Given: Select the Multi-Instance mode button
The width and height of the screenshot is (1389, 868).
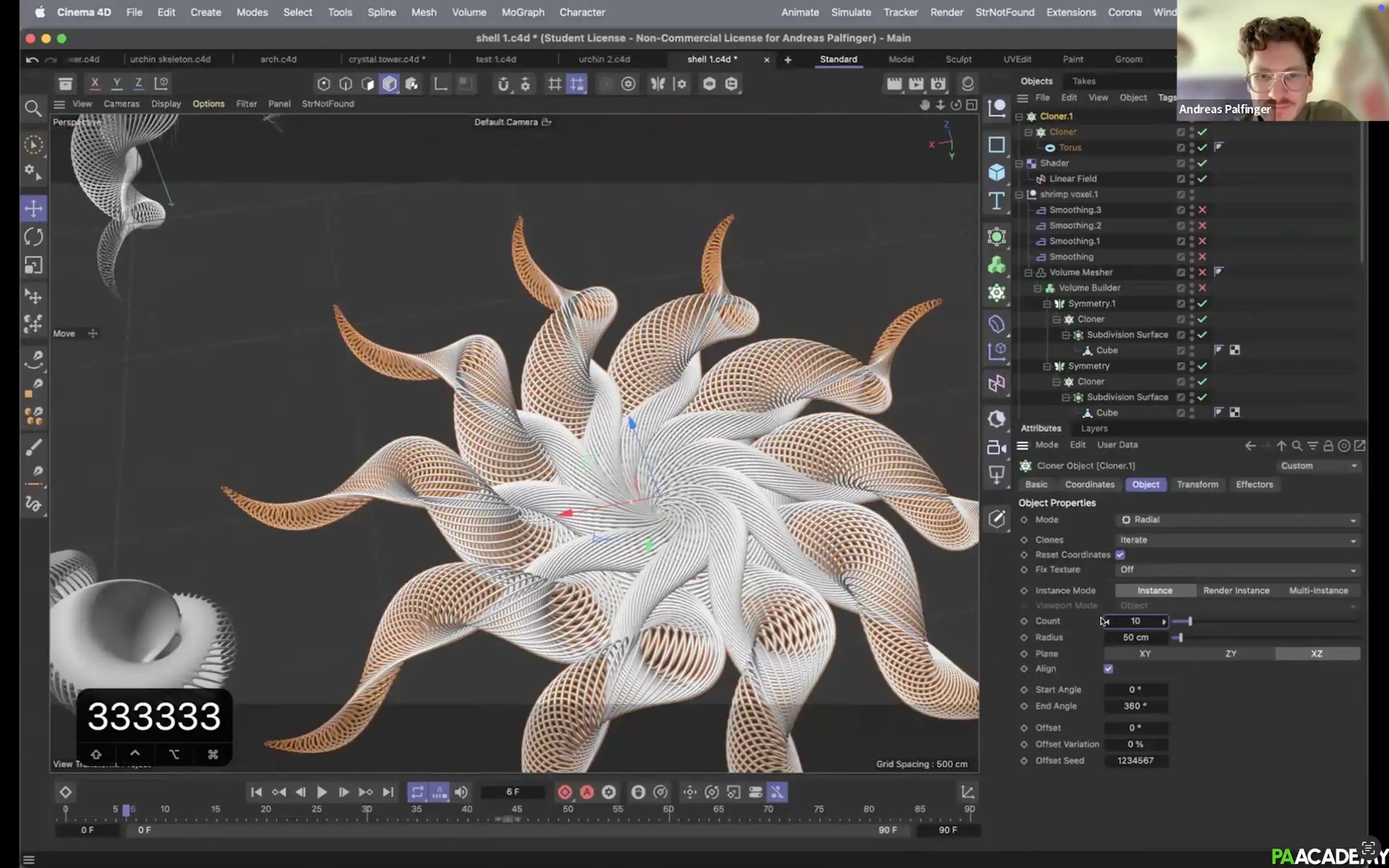Looking at the screenshot, I should pyautogui.click(x=1319, y=591).
